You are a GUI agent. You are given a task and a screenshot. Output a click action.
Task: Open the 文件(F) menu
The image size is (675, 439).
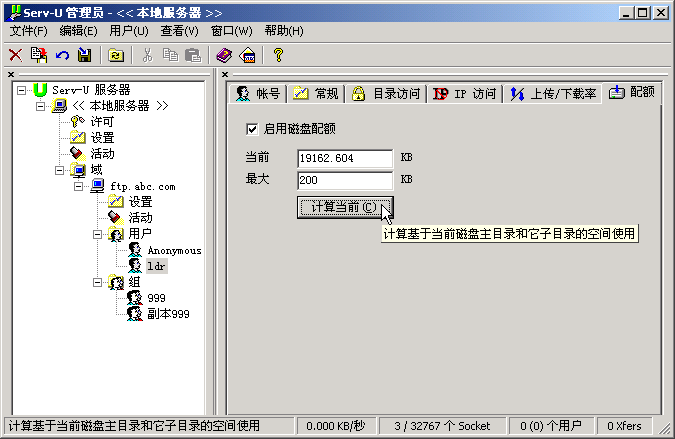pyautogui.click(x=28, y=31)
